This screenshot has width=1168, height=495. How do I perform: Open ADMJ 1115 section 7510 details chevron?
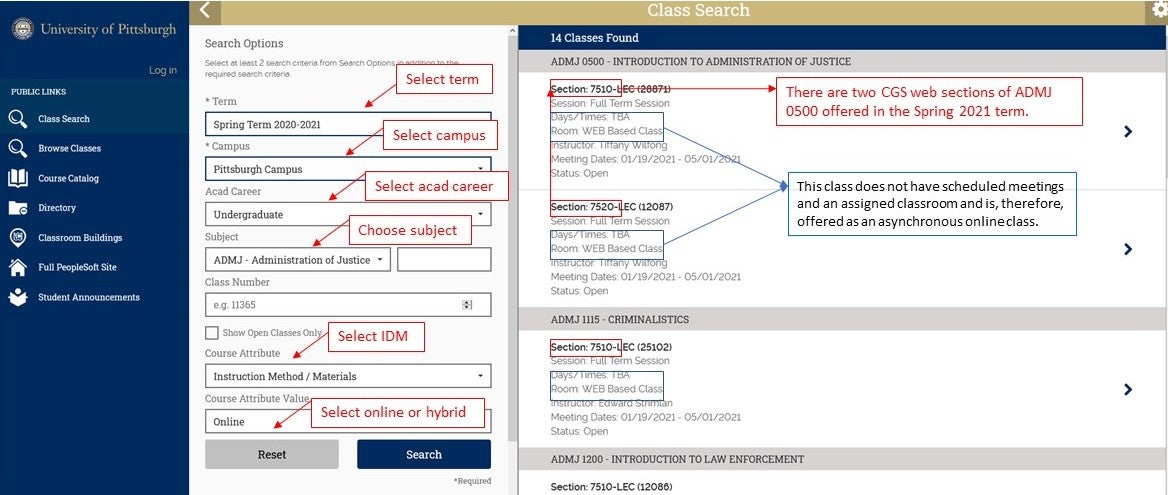[1128, 389]
